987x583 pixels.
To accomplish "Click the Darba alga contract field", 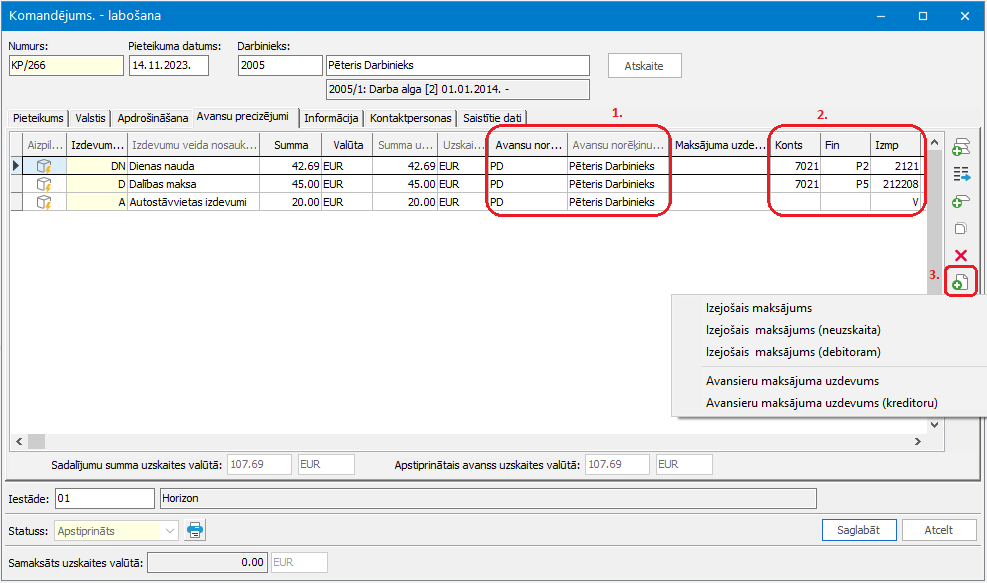I will 458,89.
